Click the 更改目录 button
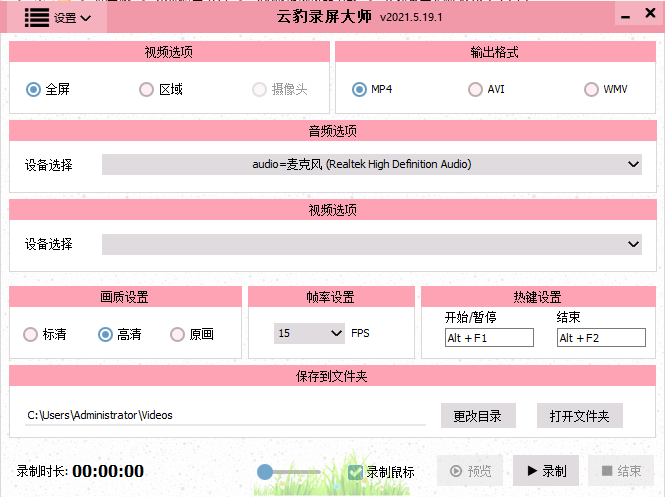This screenshot has height=497, width=665. pos(478,416)
